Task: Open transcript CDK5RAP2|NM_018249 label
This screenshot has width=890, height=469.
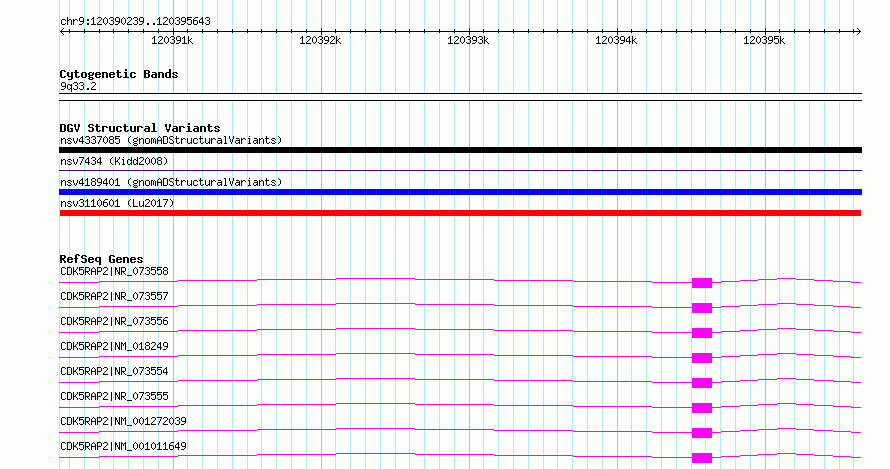Action: coord(114,346)
